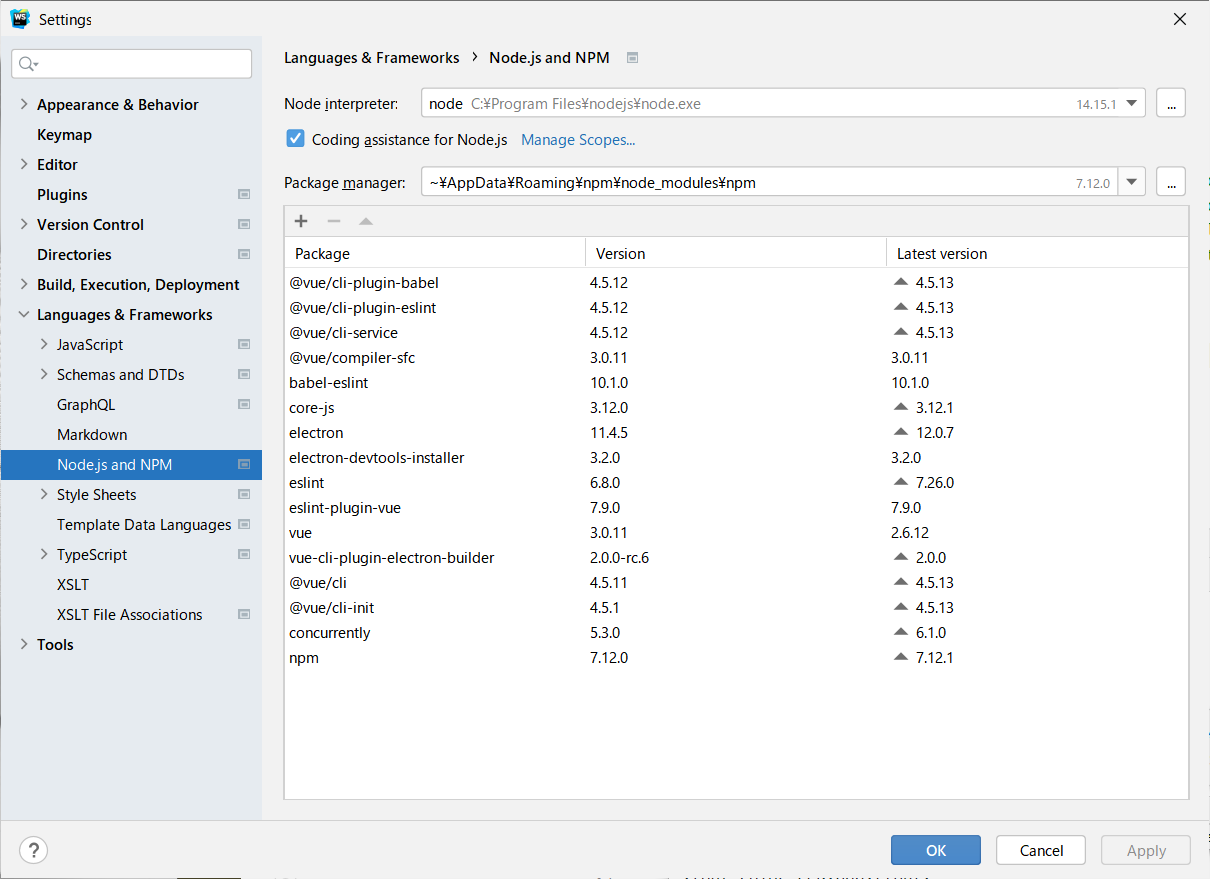Expand the Tools section
The height and width of the screenshot is (879, 1210).
point(24,645)
